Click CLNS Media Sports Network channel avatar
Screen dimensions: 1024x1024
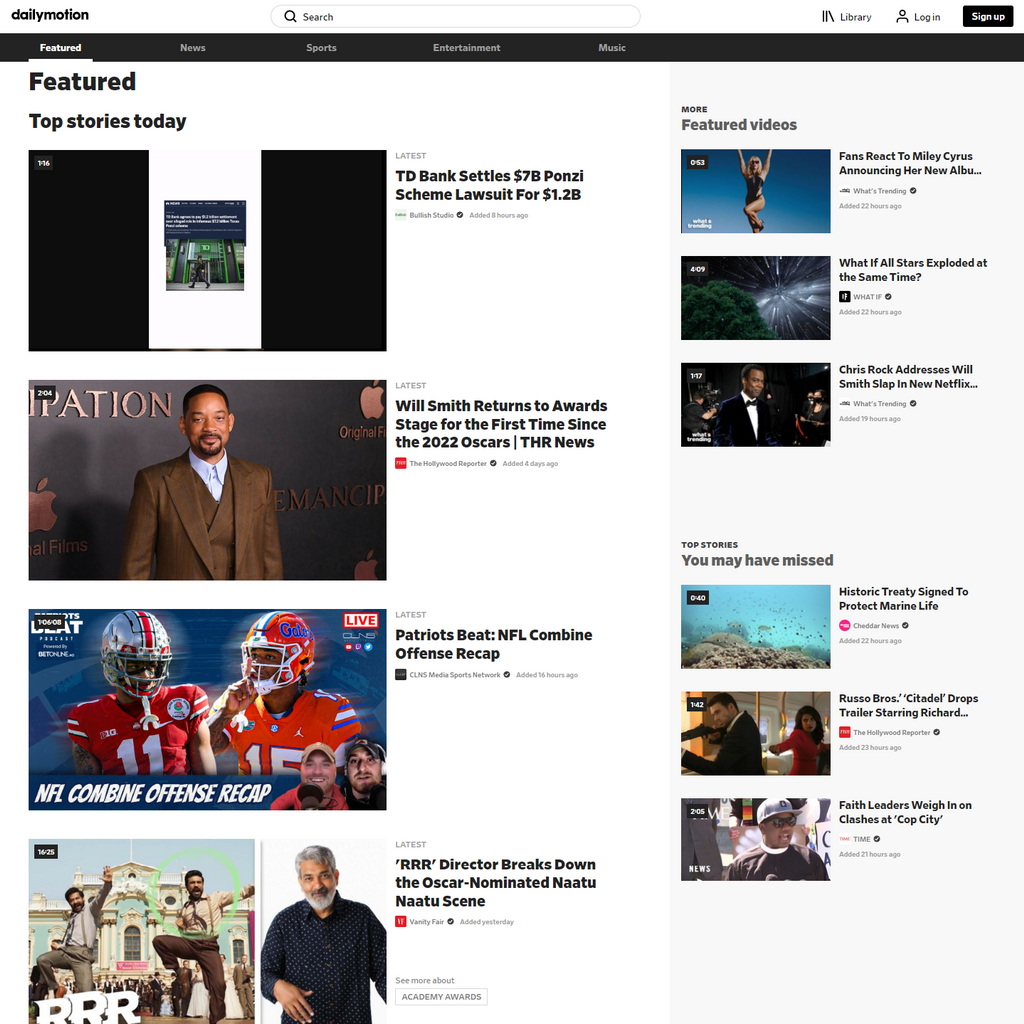point(400,675)
